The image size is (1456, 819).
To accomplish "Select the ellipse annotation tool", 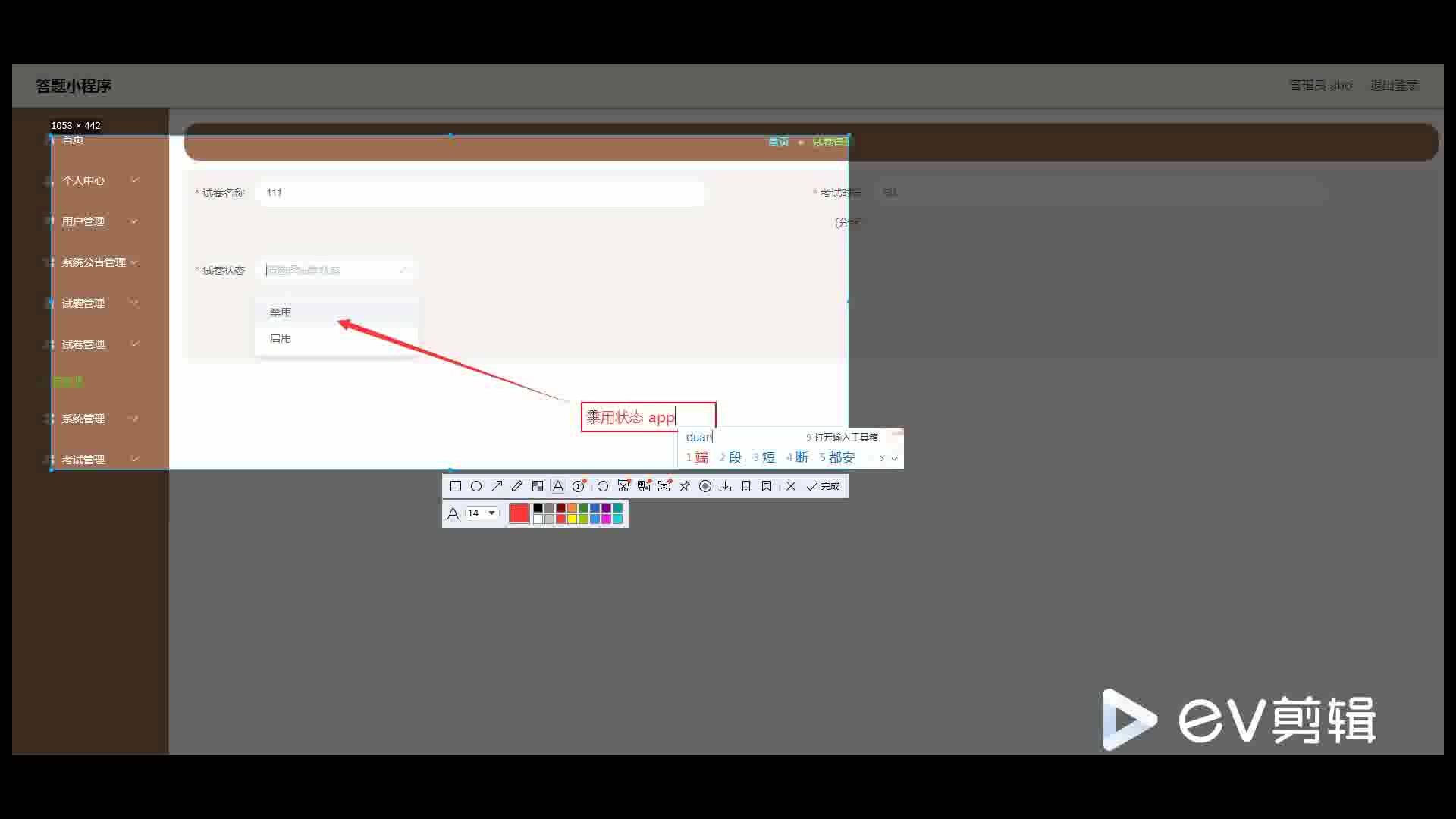I will click(x=476, y=486).
